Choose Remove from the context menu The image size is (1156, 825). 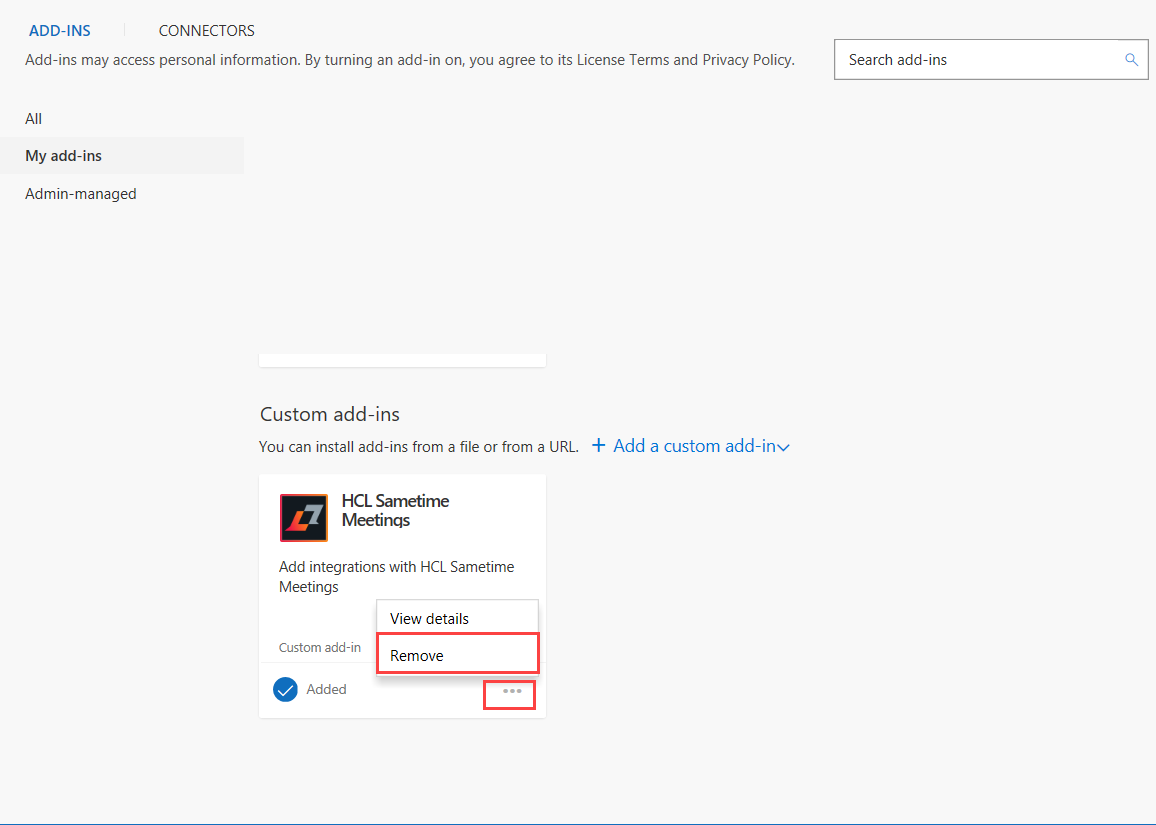tap(458, 655)
